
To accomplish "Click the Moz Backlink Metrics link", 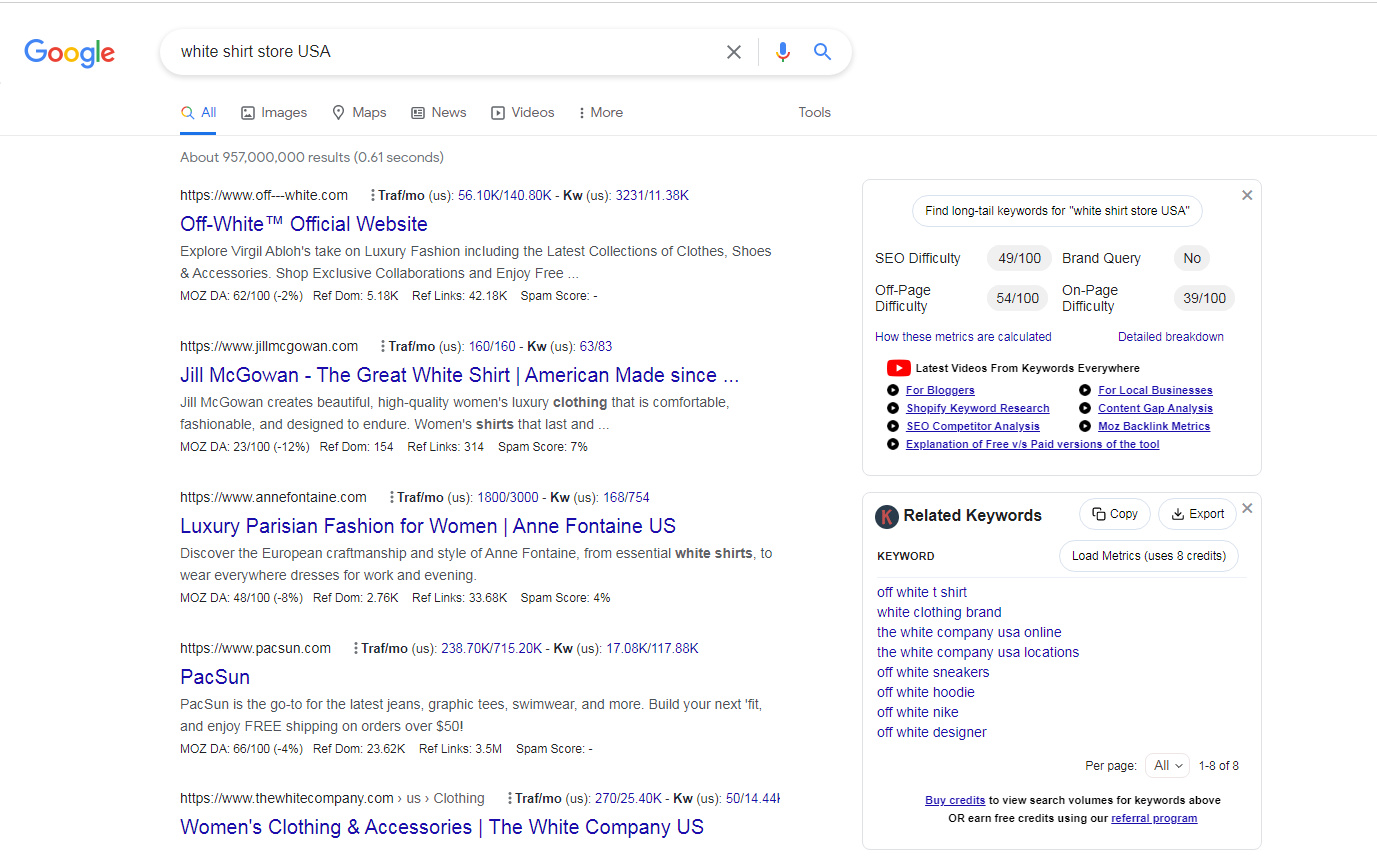I will pyautogui.click(x=1154, y=426).
